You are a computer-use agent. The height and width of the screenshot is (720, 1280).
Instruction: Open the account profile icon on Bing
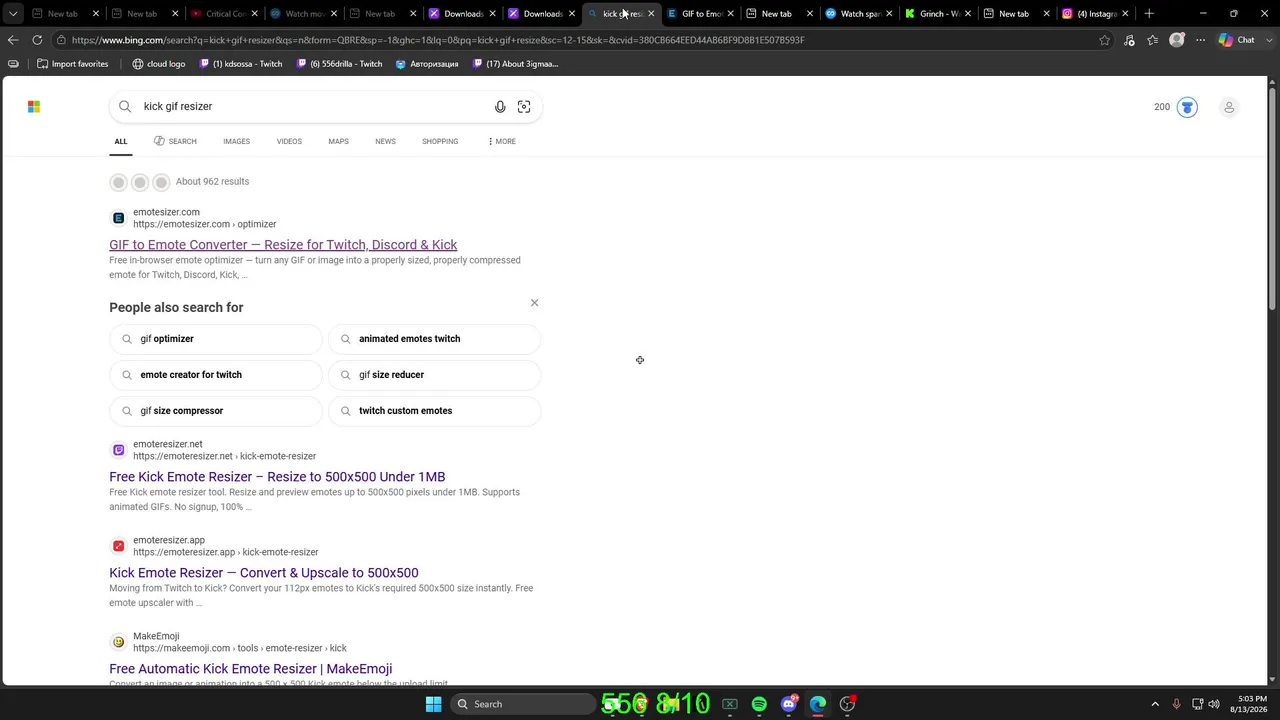point(1229,107)
